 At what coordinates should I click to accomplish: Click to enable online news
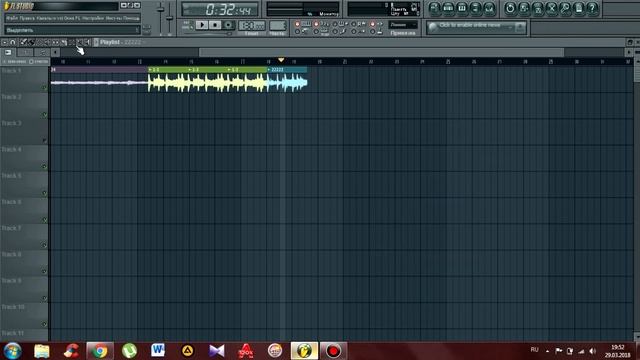(x=469, y=25)
